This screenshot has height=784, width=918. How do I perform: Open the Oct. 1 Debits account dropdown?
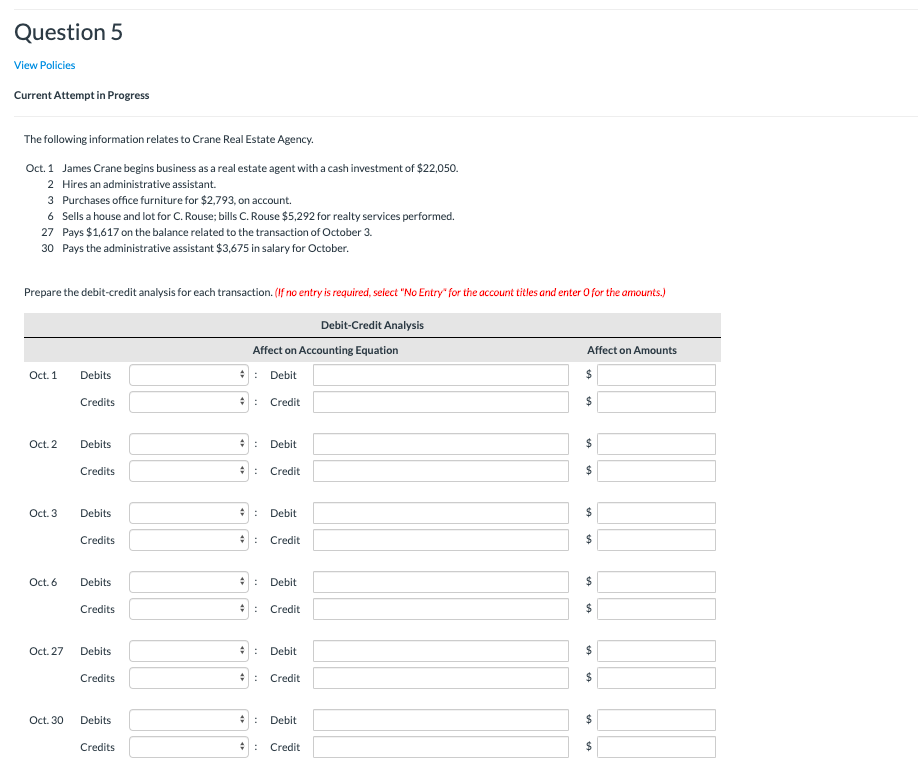point(188,375)
